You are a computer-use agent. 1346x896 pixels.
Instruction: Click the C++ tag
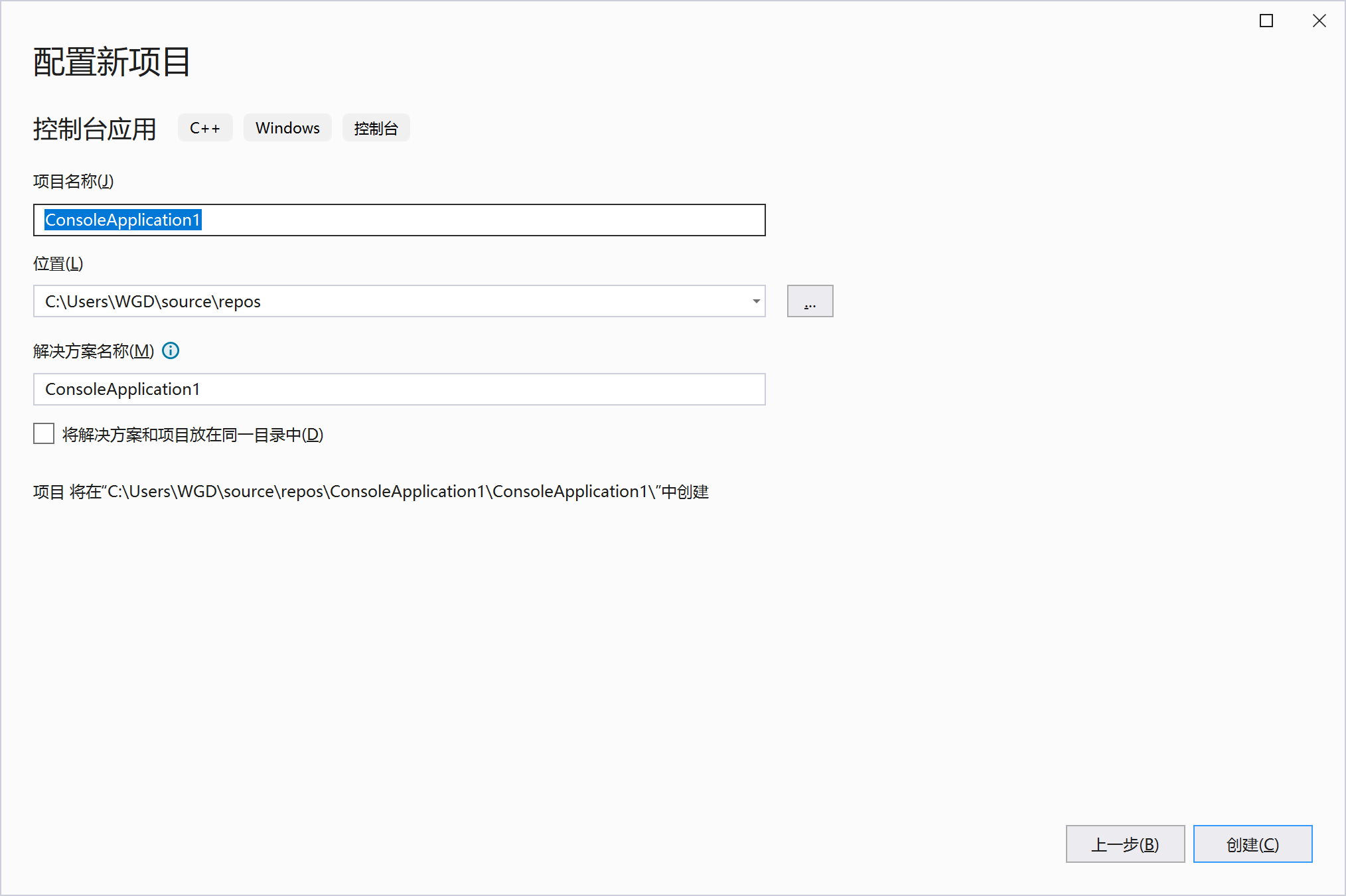(x=205, y=128)
